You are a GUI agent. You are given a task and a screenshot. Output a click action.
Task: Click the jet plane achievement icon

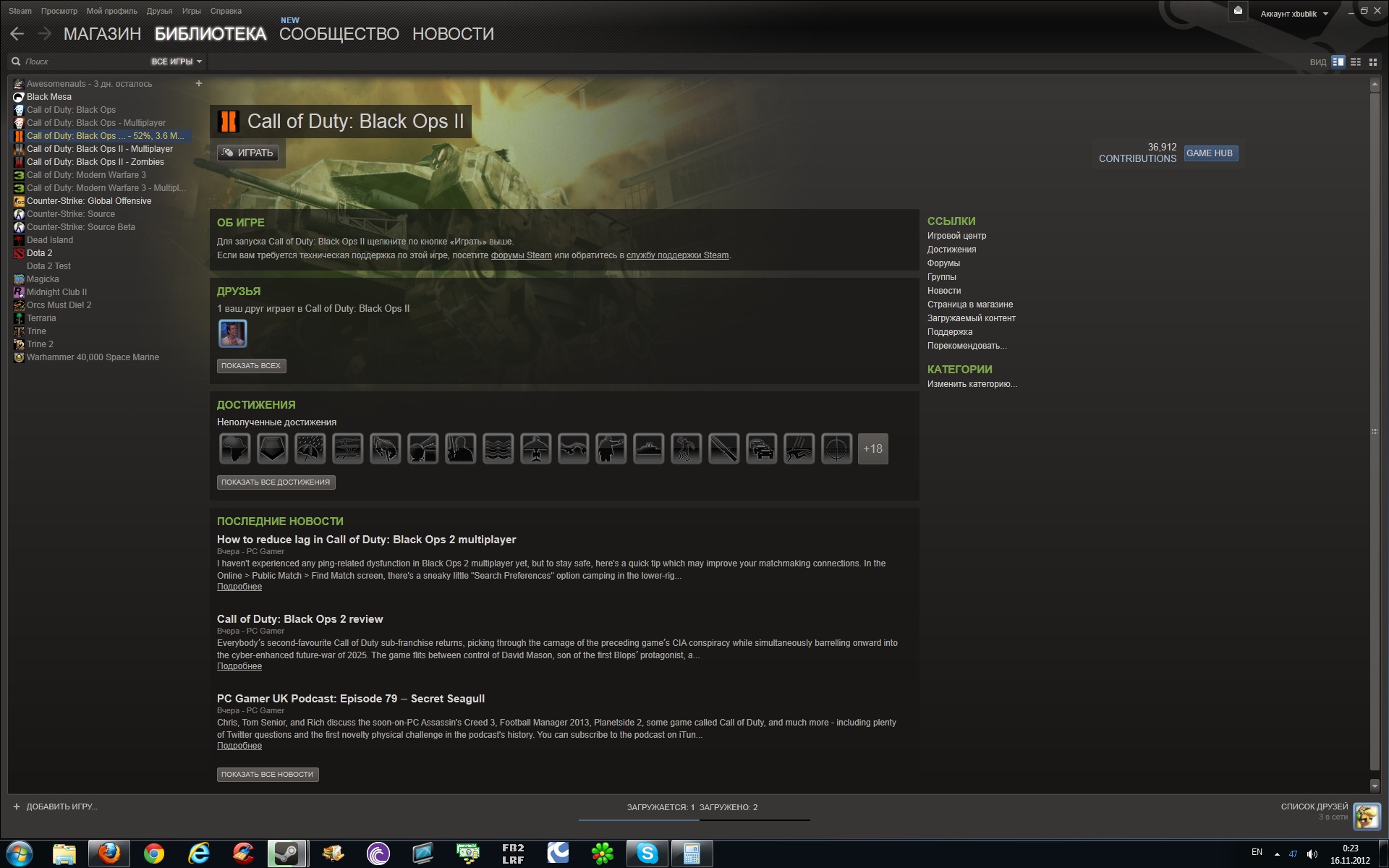point(535,448)
